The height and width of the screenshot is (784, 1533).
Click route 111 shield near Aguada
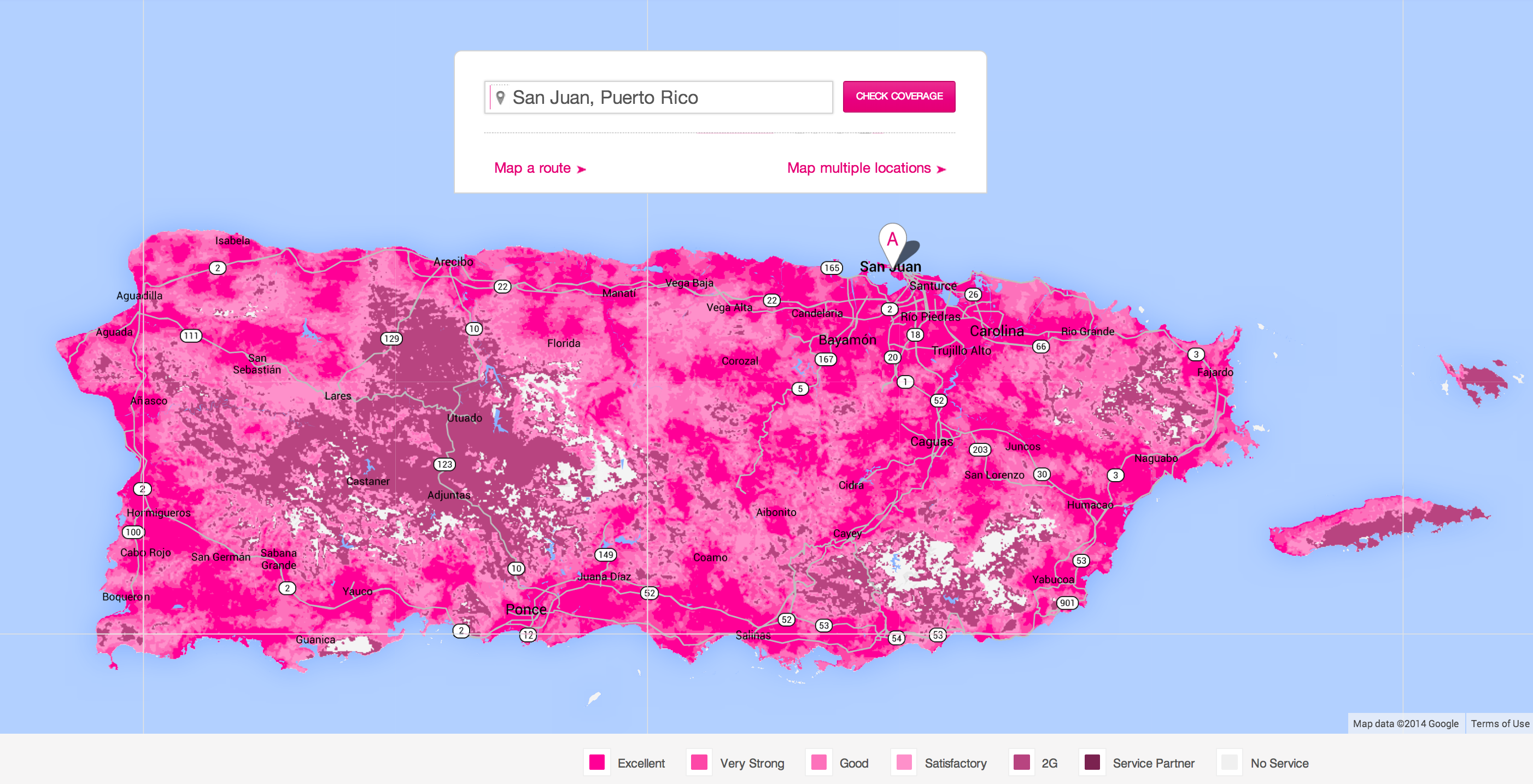pyautogui.click(x=190, y=336)
